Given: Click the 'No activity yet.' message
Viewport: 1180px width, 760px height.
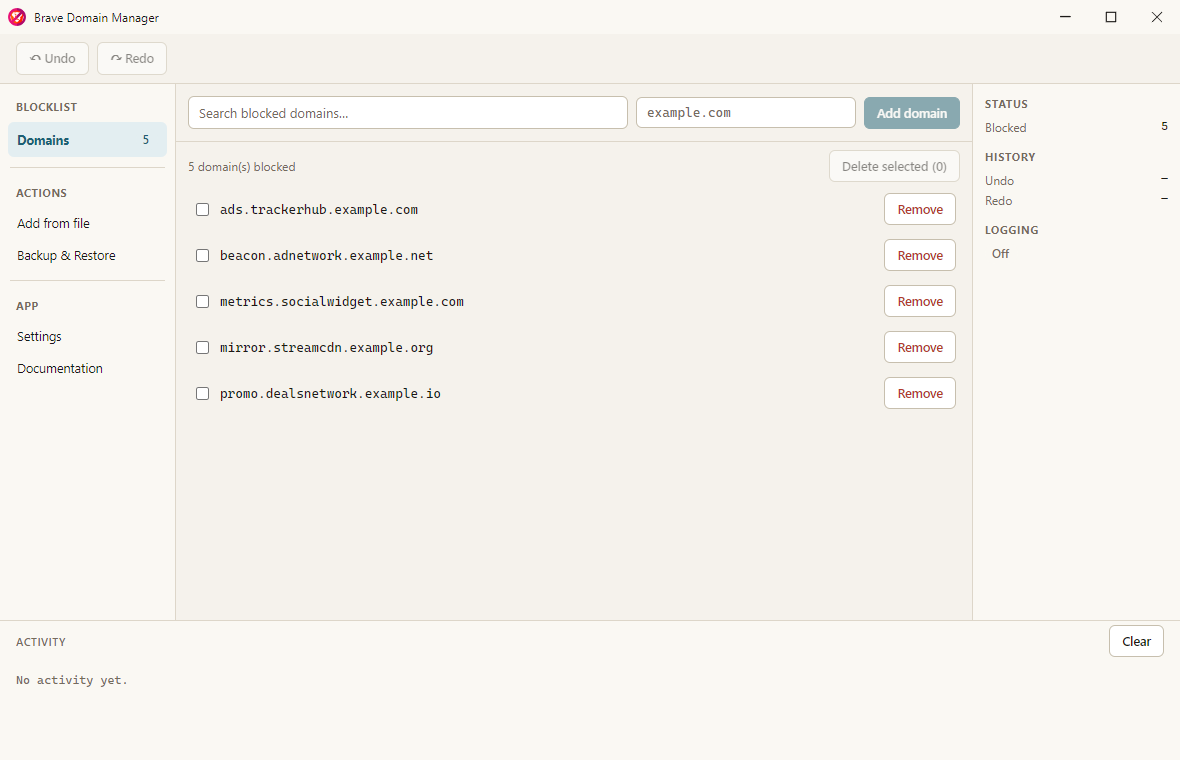Looking at the screenshot, I should coord(72,680).
